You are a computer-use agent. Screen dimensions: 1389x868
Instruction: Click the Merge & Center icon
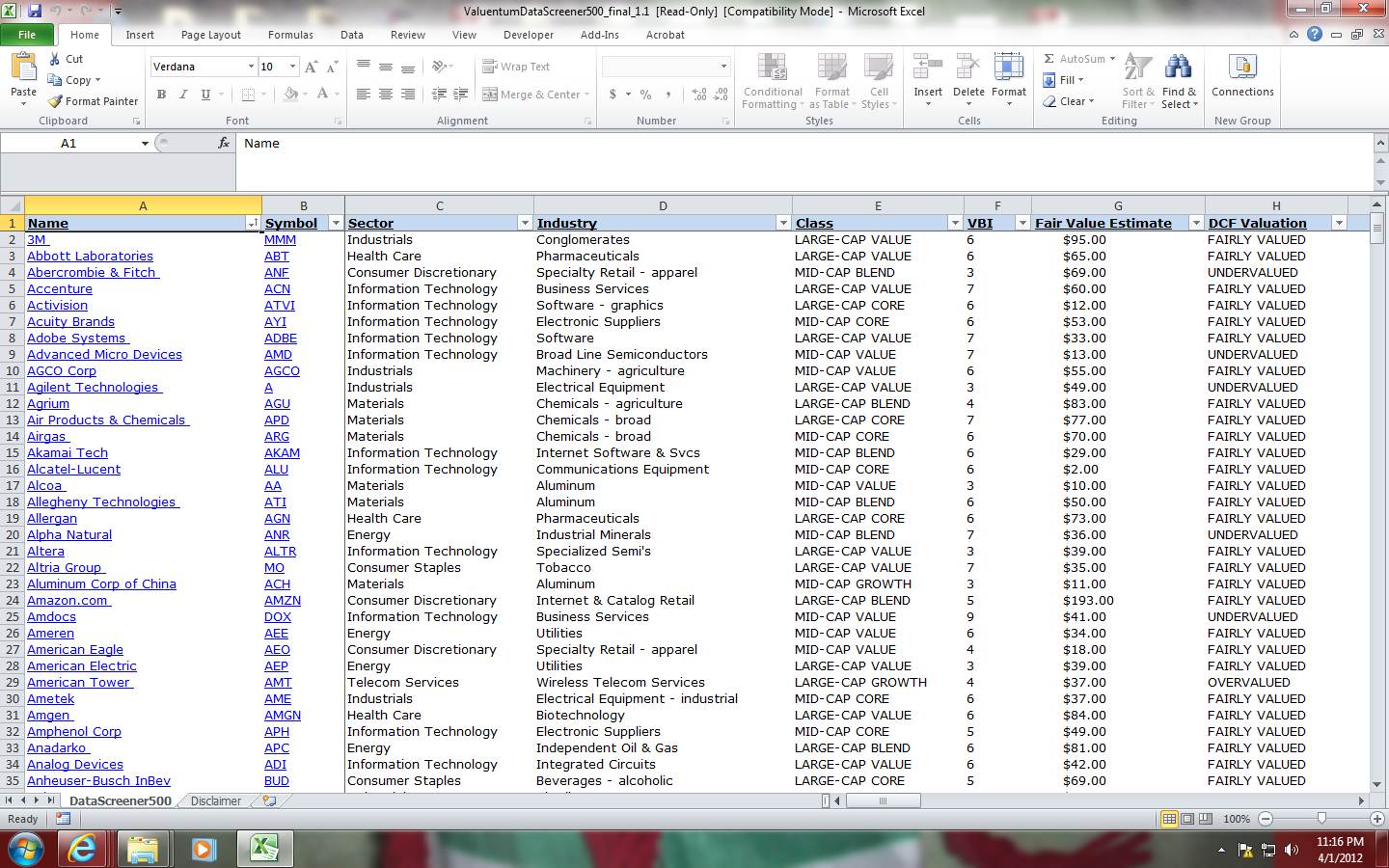pos(490,95)
